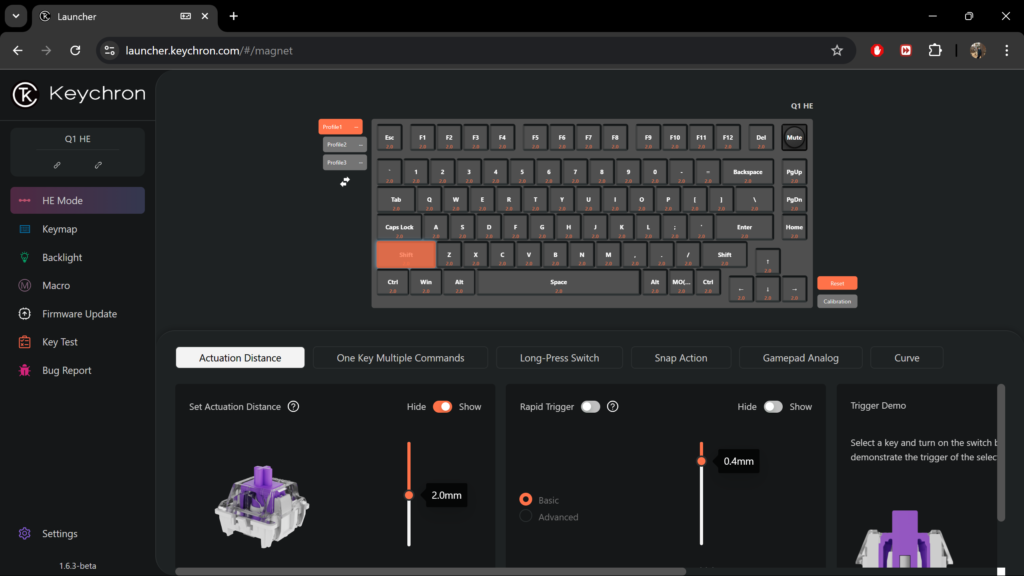This screenshot has width=1024, height=576.
Task: Open the Keymap section icon
Action: (25, 229)
